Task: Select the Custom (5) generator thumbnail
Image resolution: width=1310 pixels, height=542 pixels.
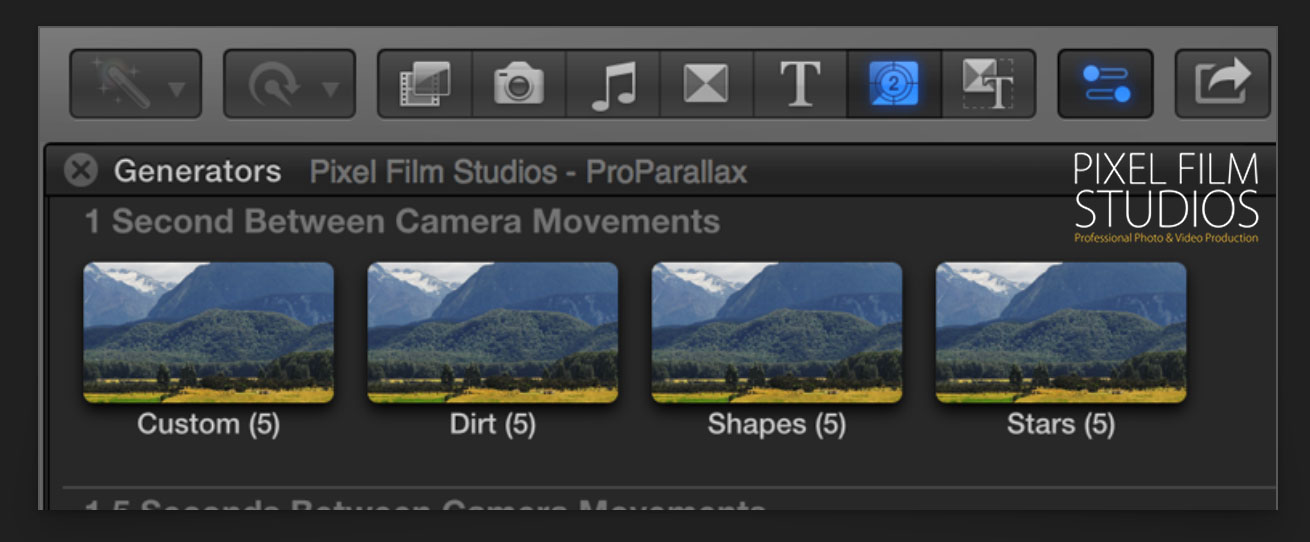Action: pos(208,332)
